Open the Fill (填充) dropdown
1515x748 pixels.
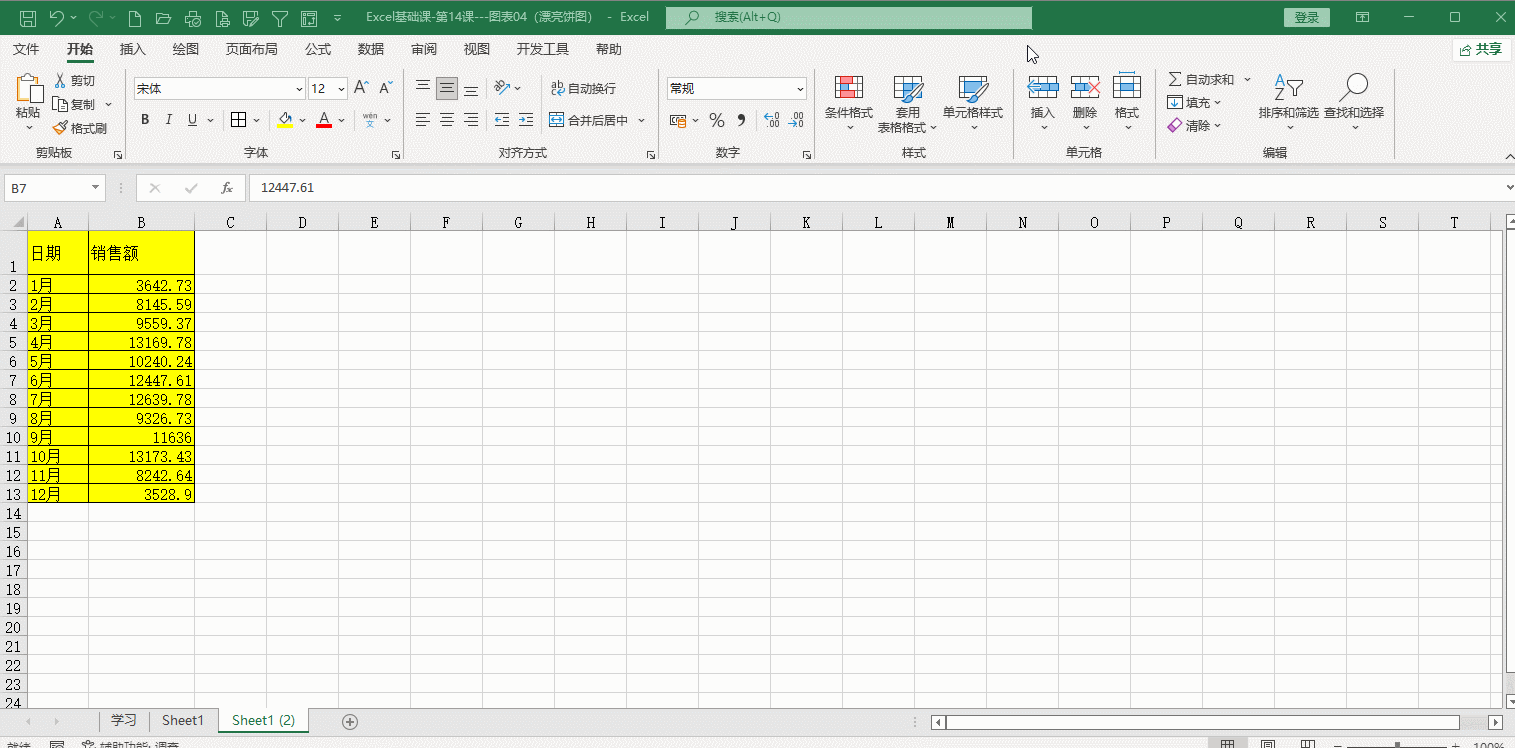pyautogui.click(x=1194, y=102)
